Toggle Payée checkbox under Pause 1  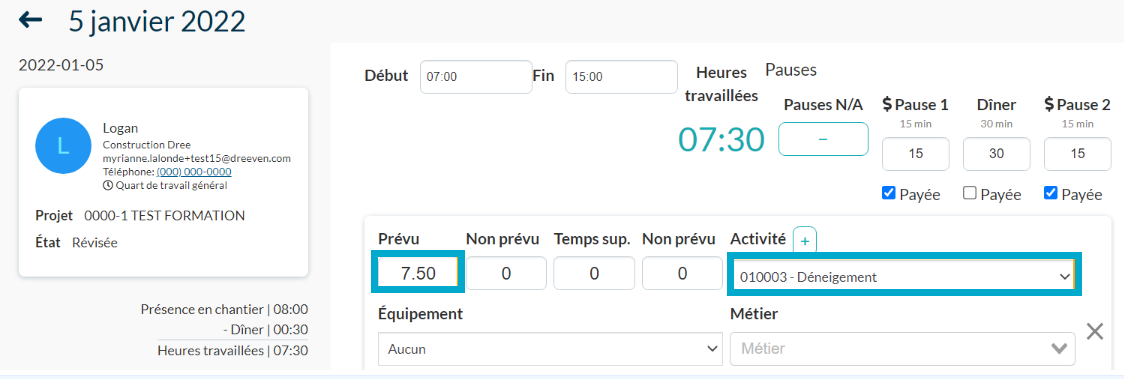click(x=888, y=193)
